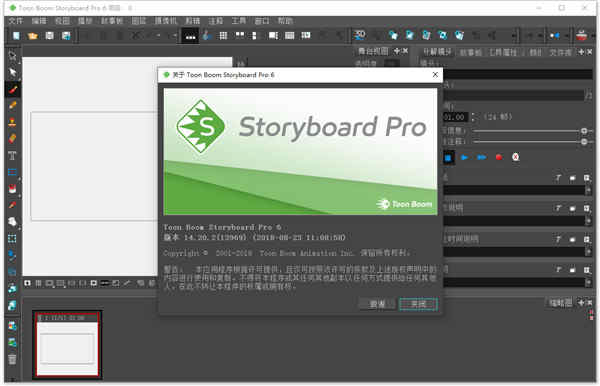Click the upper slider handle in panel view
The image size is (600, 386).
pyautogui.click(x=584, y=131)
